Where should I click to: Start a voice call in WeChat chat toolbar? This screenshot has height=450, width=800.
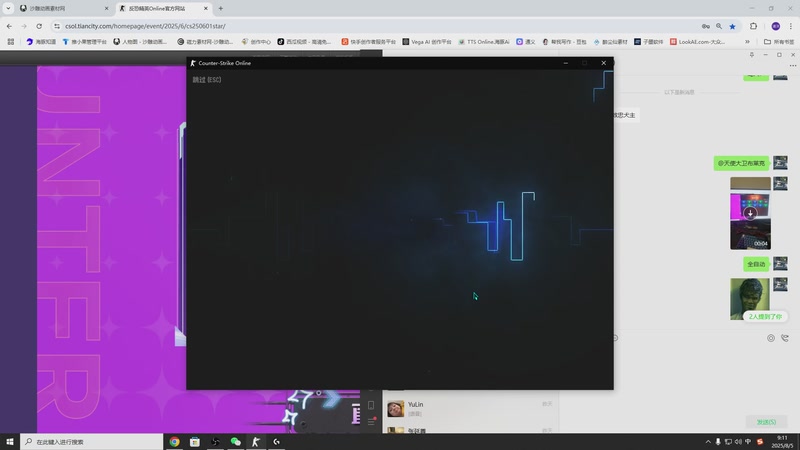tap(785, 338)
